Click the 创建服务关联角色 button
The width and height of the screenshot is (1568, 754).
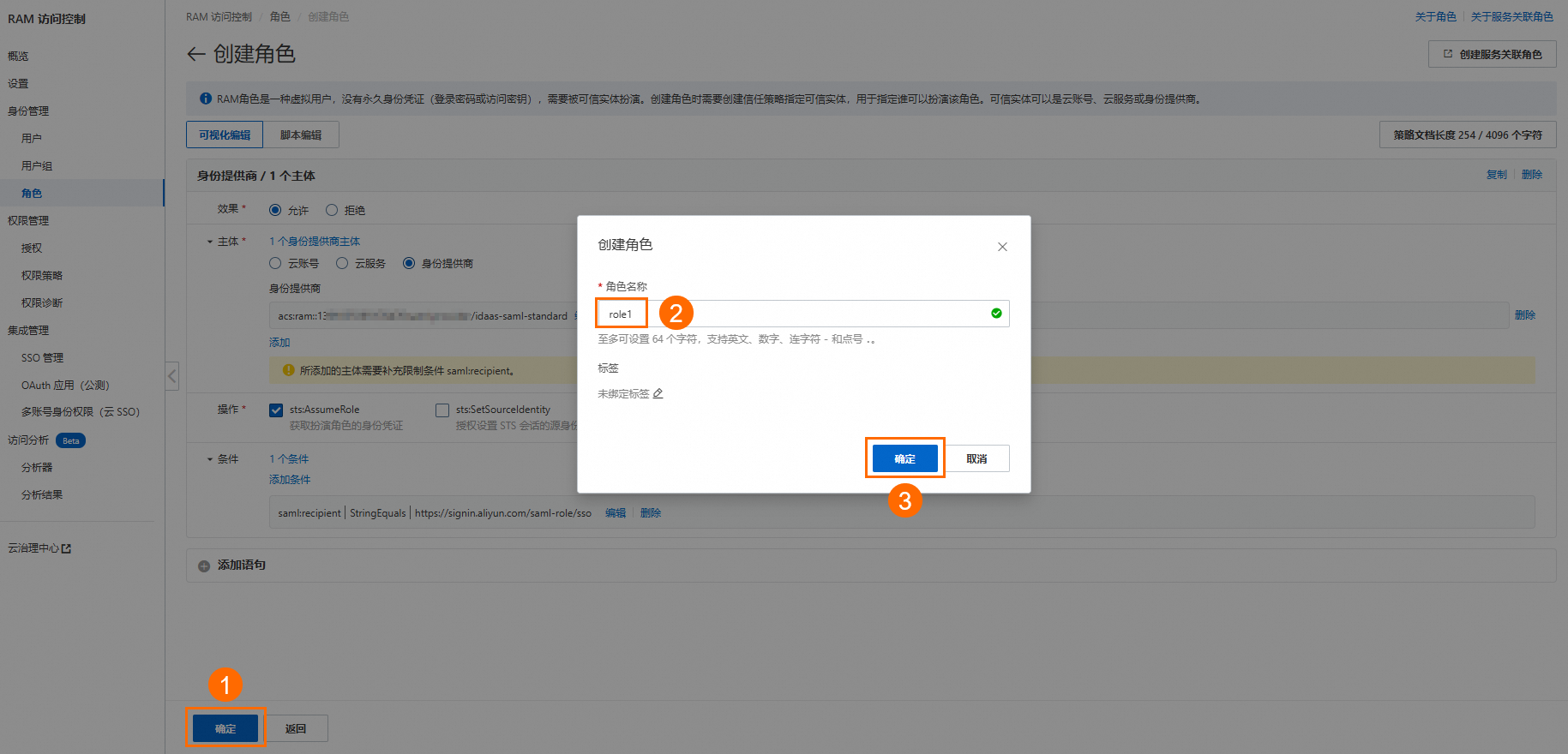coord(1493,54)
